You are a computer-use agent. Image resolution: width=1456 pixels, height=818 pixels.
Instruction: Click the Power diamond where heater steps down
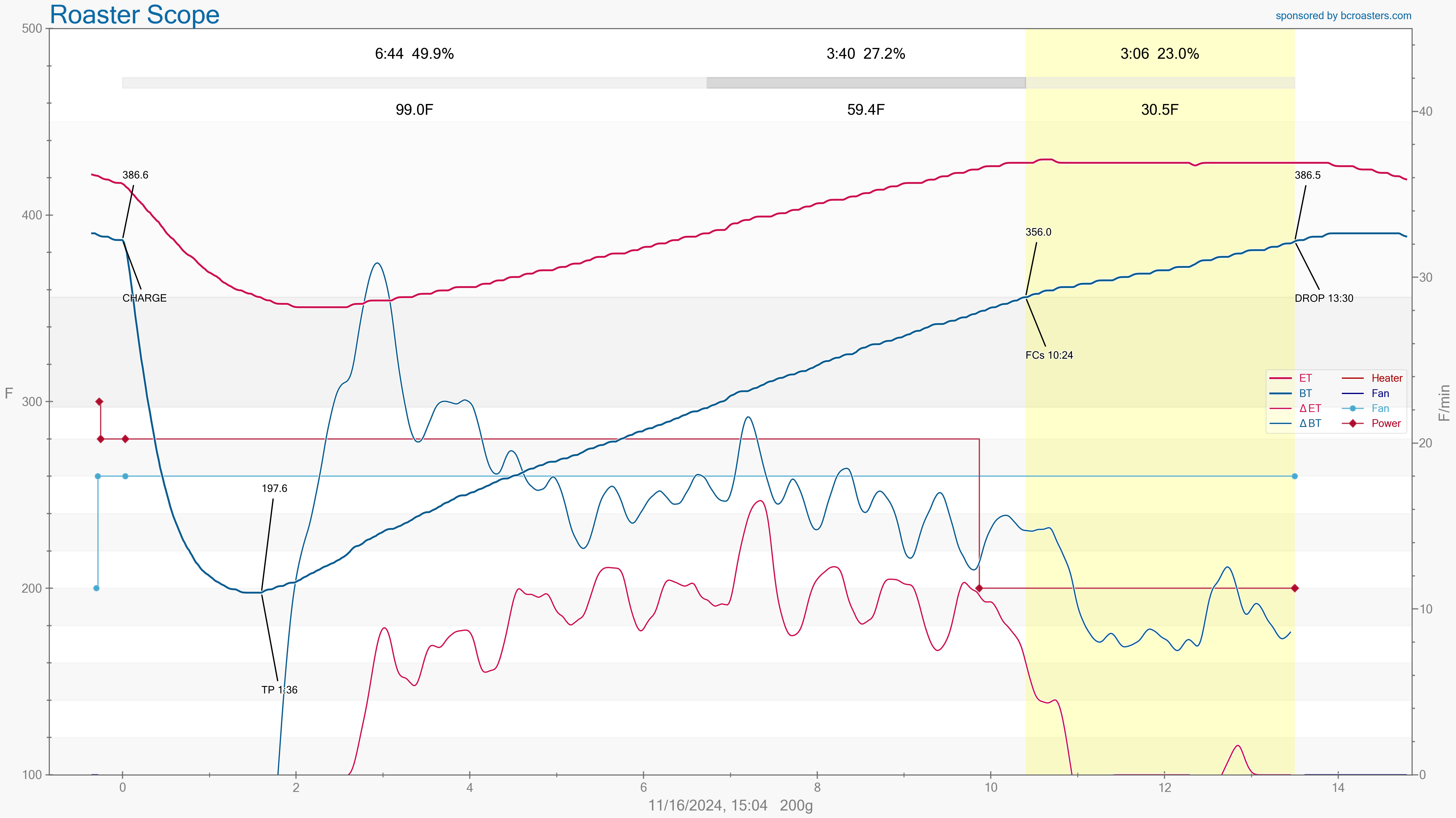979,588
